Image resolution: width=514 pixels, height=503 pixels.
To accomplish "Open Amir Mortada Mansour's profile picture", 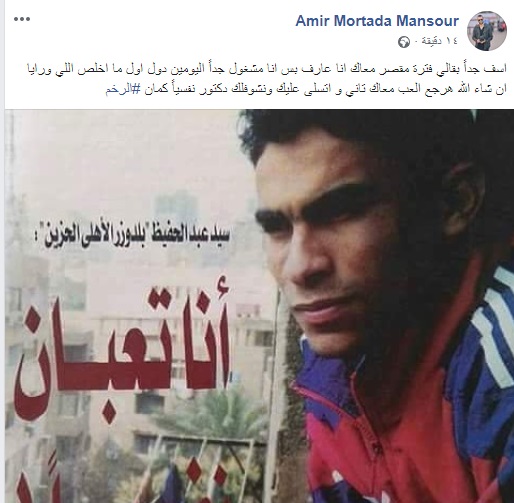I will [x=487, y=31].
